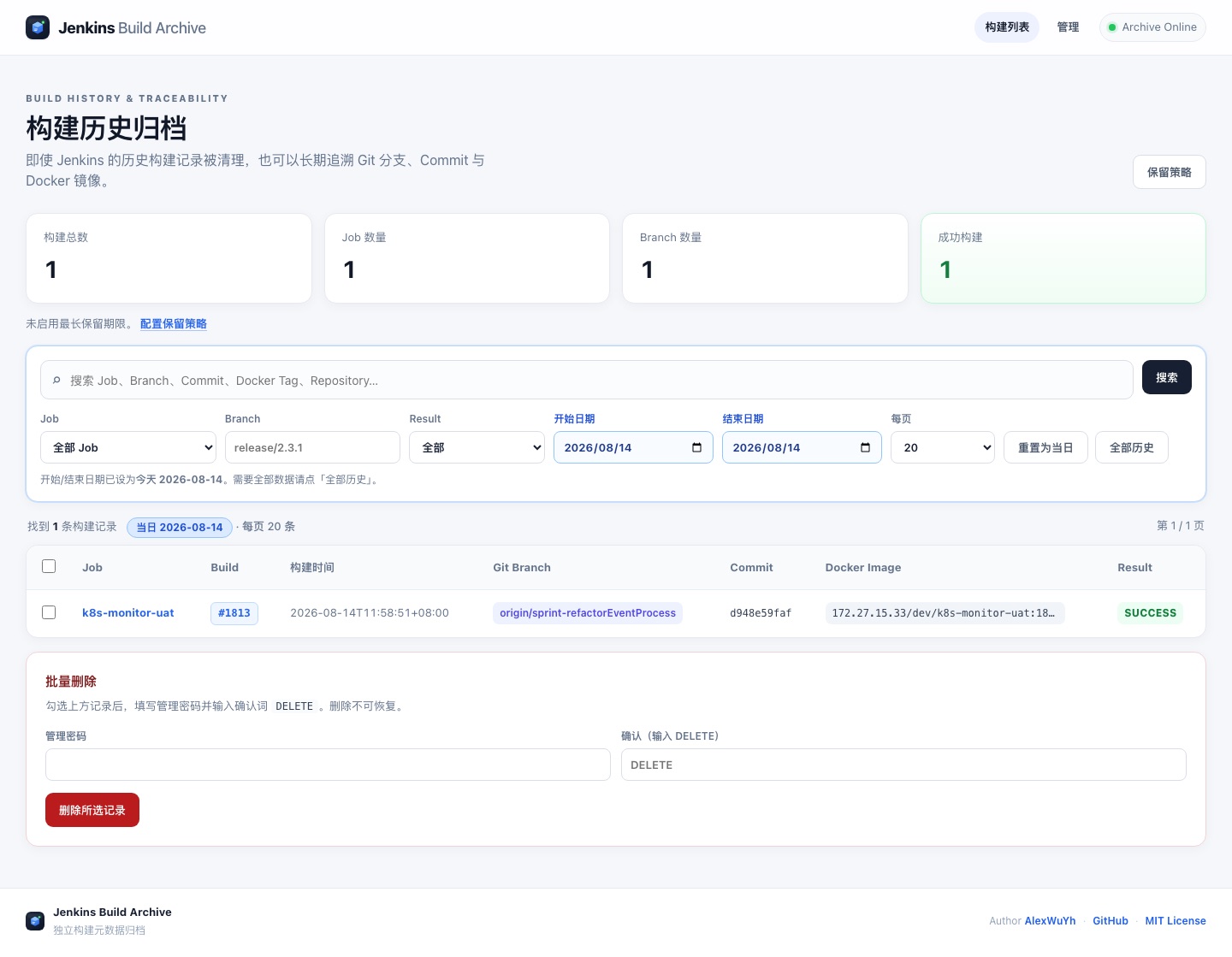Click the Branch filter input field
The image size is (1232, 957).
[x=312, y=447]
